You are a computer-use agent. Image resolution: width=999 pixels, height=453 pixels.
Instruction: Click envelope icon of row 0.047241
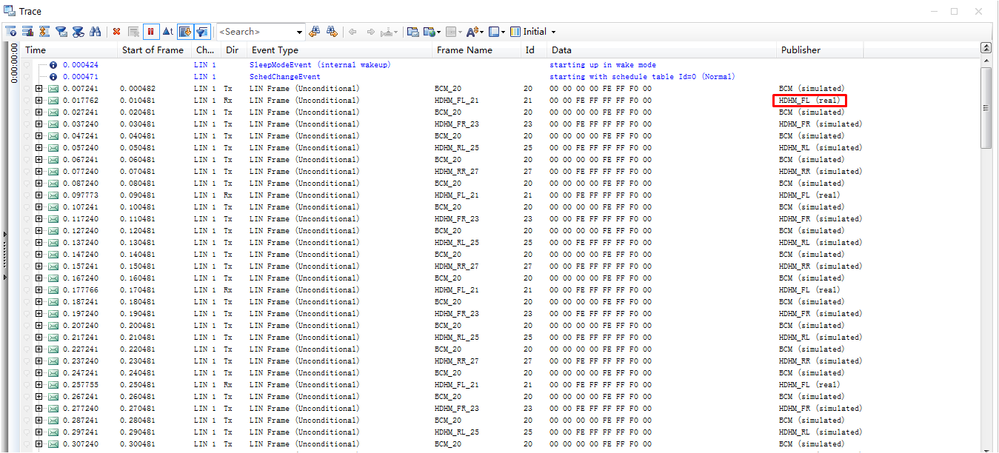click(53, 136)
